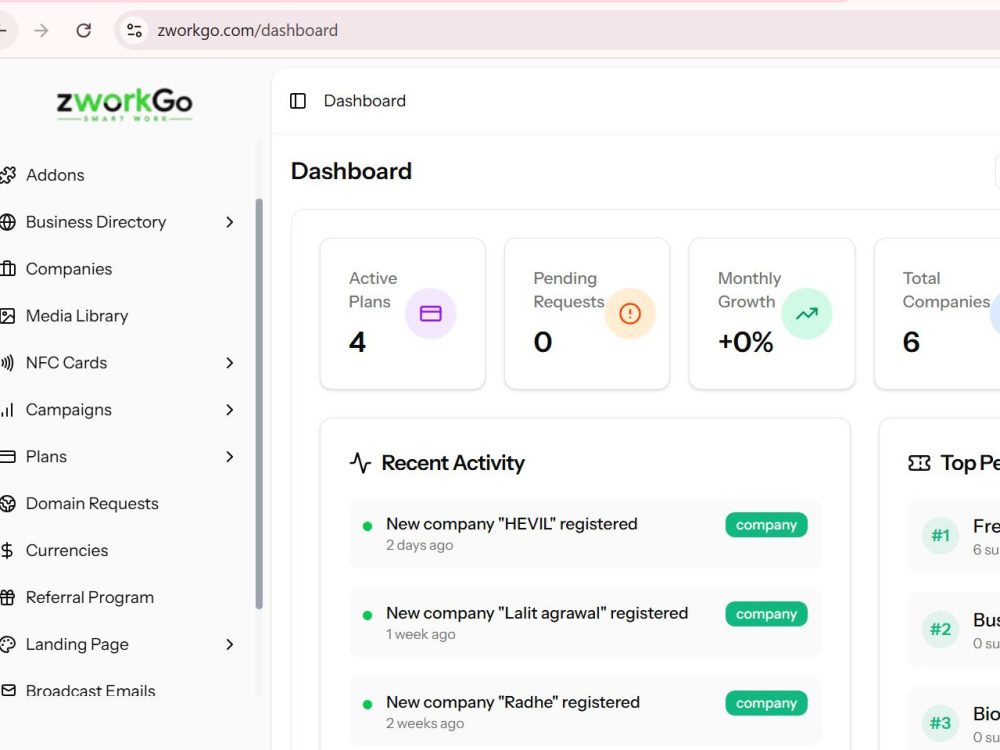Click the sidebar vertical scrollbar

click(259, 404)
